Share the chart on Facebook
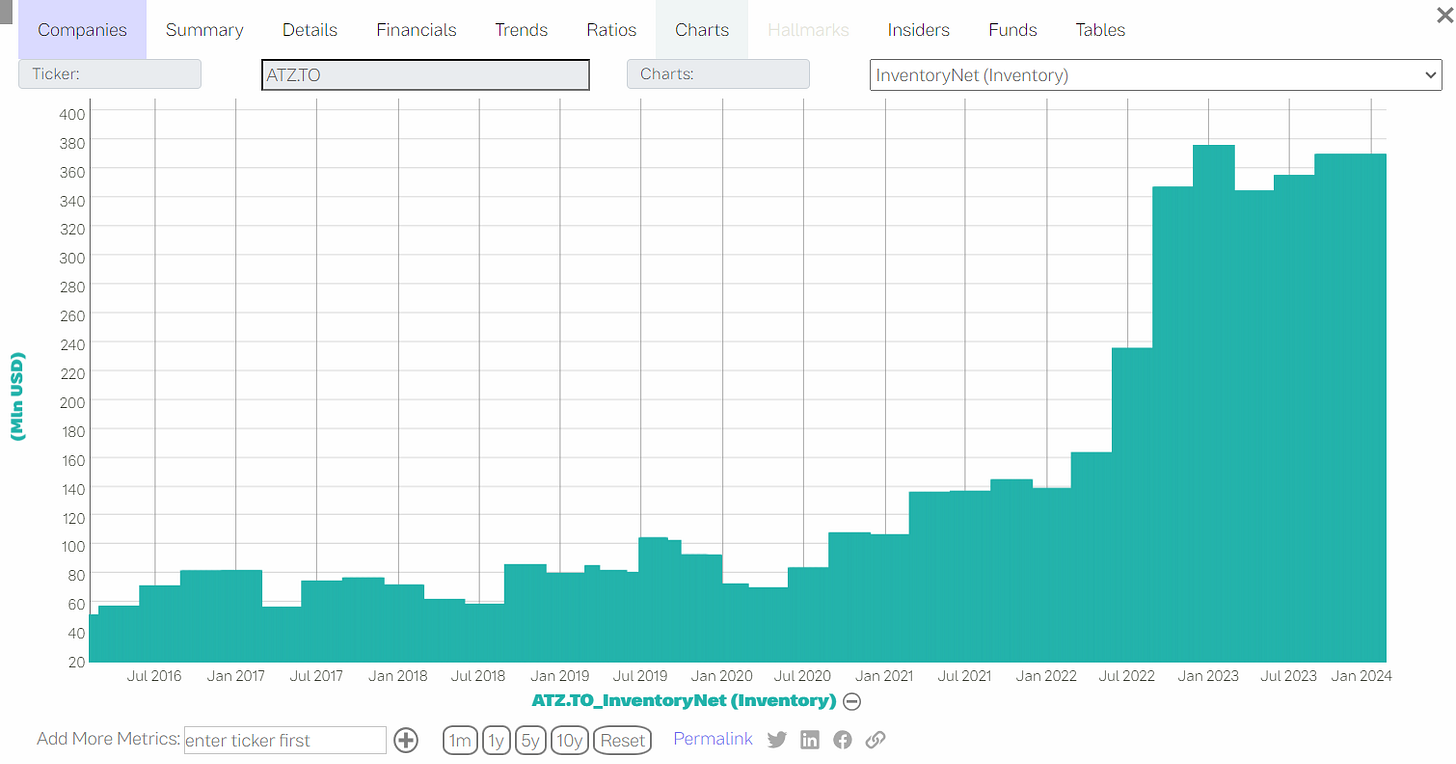 point(843,740)
